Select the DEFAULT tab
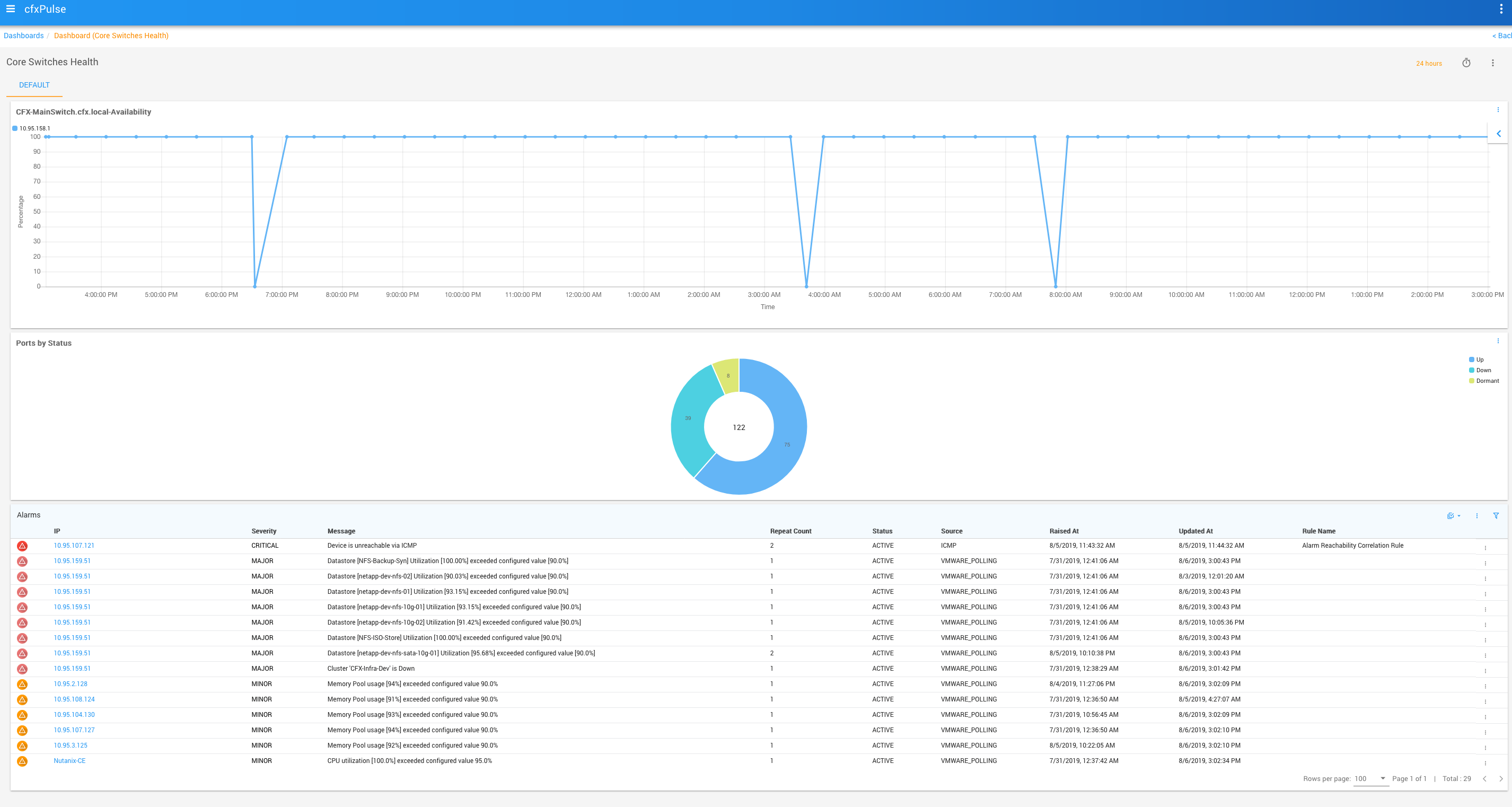 (x=34, y=85)
